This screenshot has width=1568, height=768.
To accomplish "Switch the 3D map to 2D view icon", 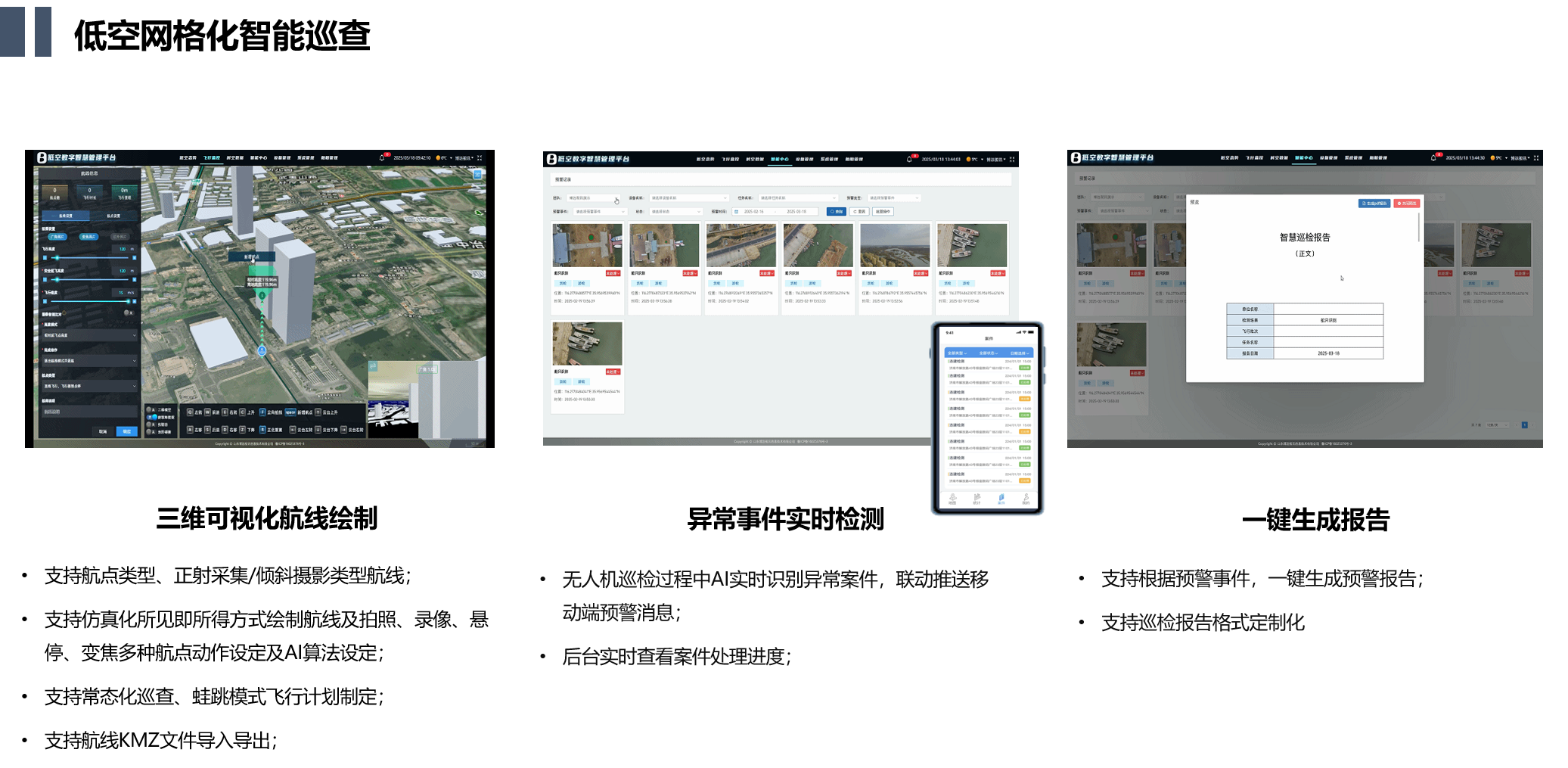I will [477, 174].
